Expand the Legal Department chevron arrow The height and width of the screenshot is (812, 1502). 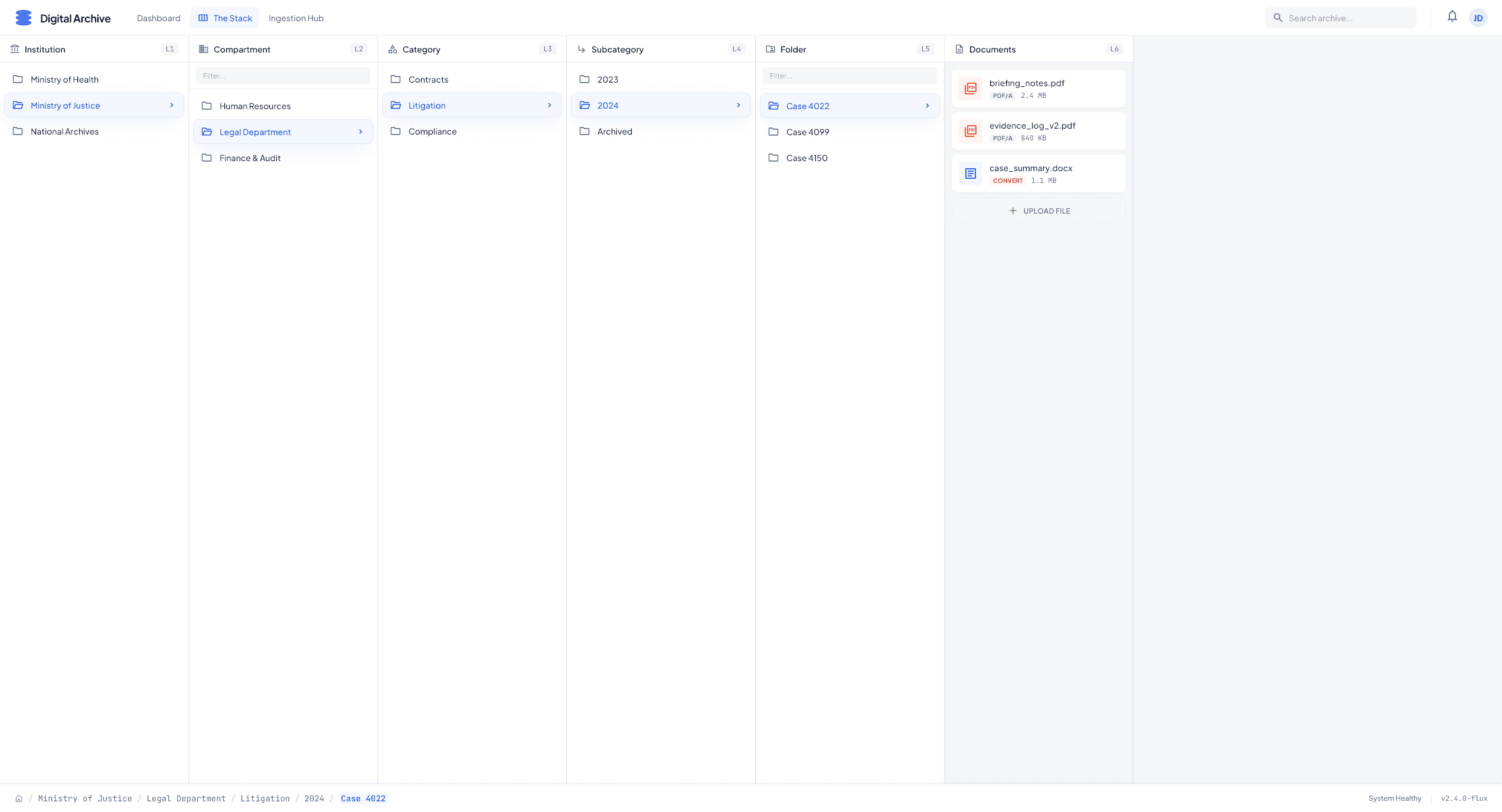tap(361, 132)
